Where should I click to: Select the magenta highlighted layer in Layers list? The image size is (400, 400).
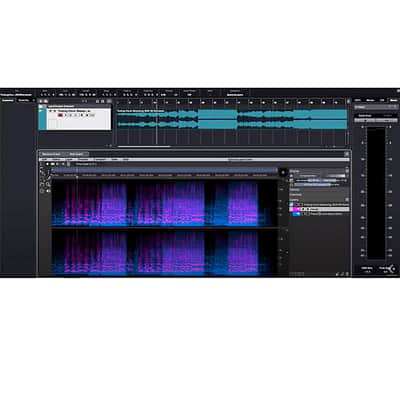(319, 209)
